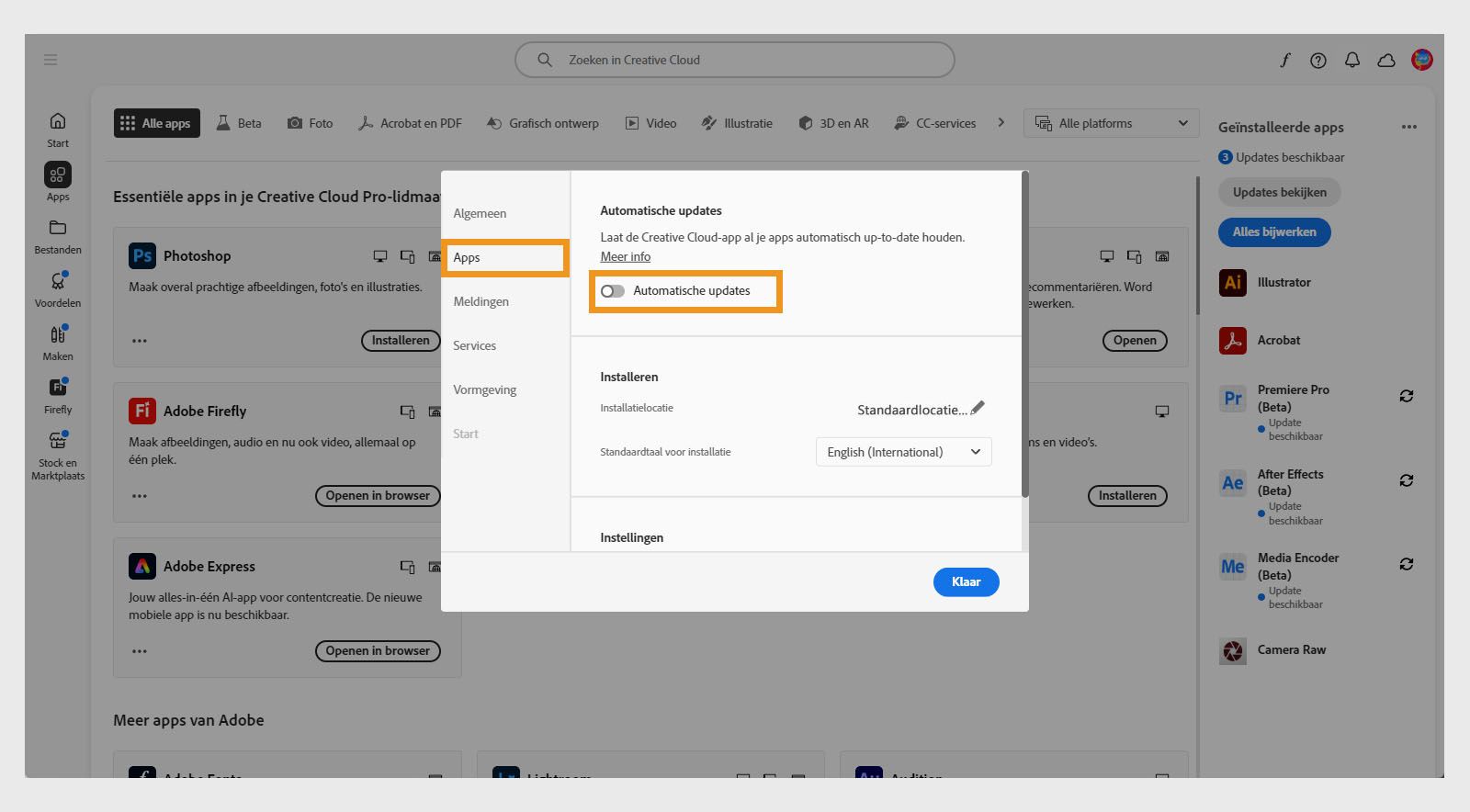The height and width of the screenshot is (812, 1470).
Task: Open Photoshop card more options ellipsis
Action: 140,341
